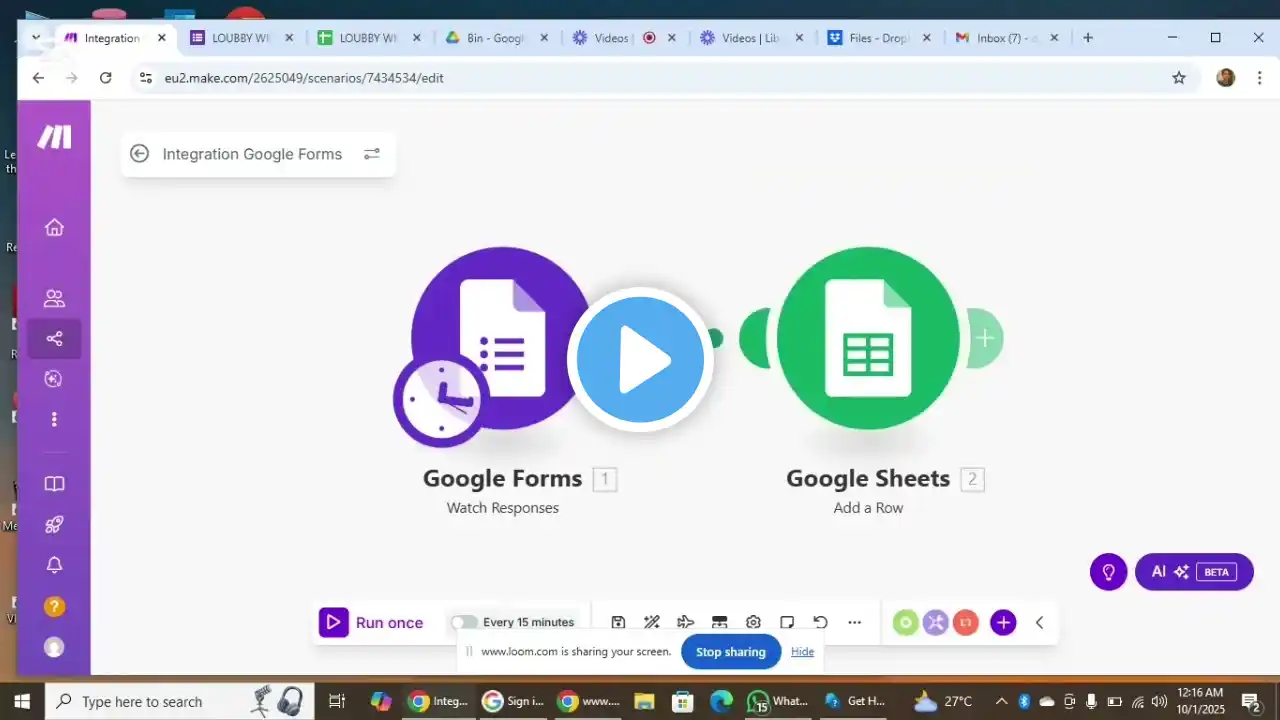Click the Integration Google Forms scenario title
Viewport: 1280px width, 720px height.
click(252, 154)
